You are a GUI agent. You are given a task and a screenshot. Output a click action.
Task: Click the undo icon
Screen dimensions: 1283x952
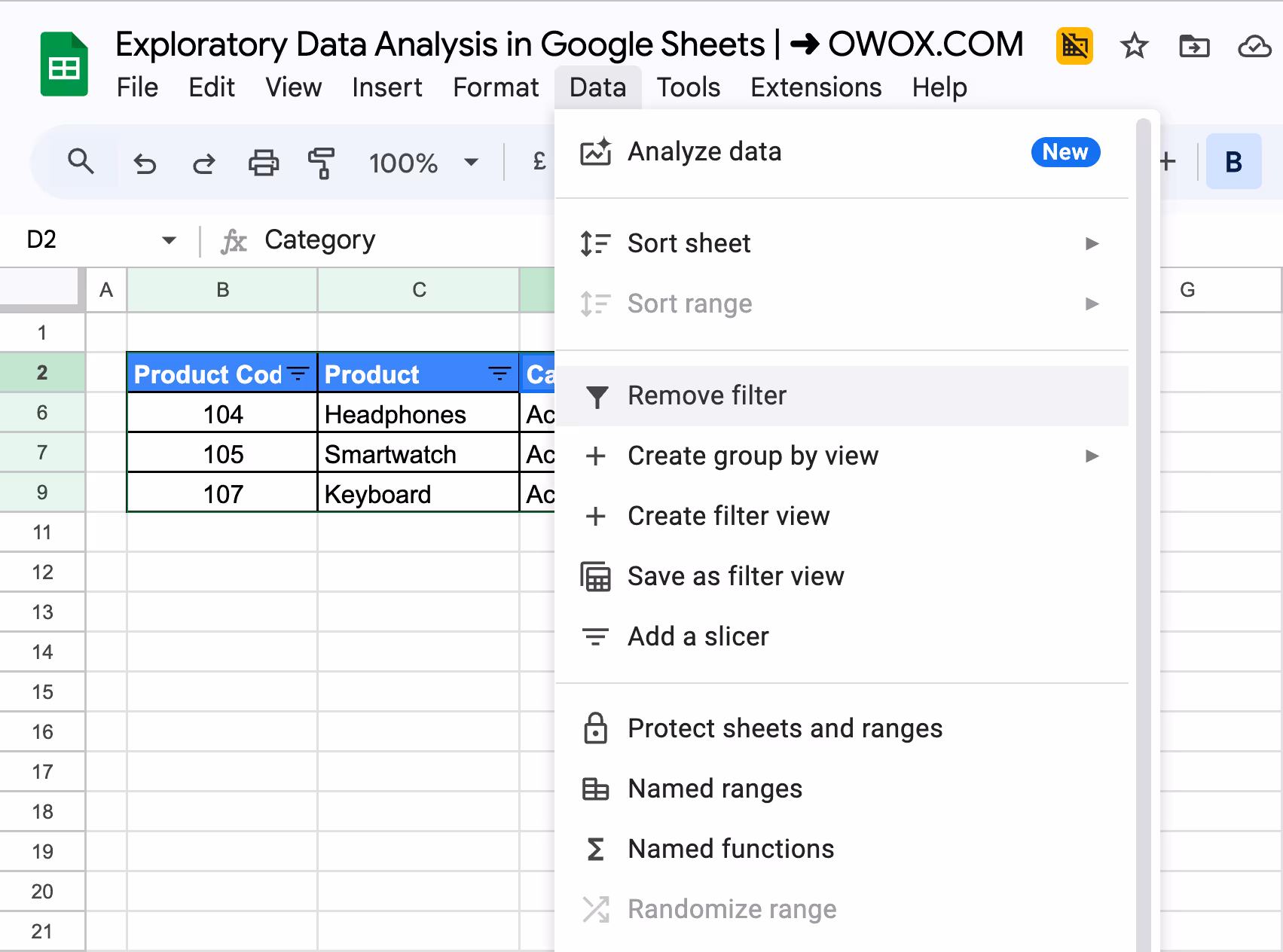[145, 162]
